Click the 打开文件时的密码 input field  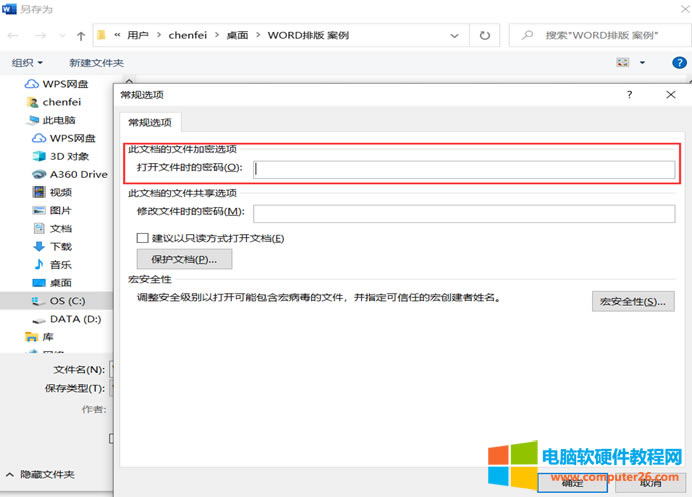click(463, 168)
